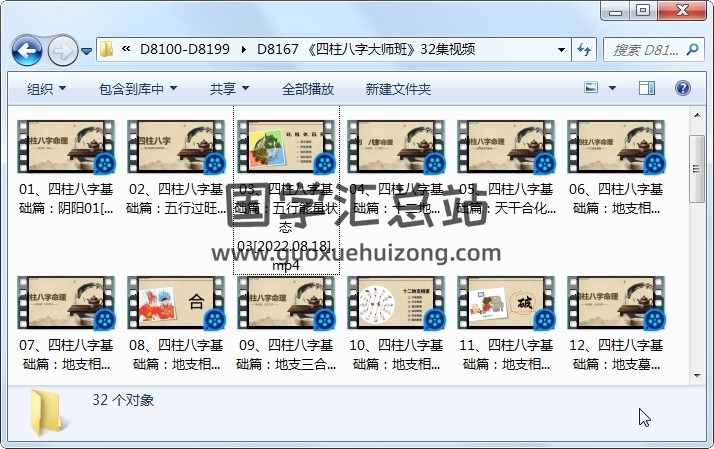Viewport: 714px width, 449px height.
Task: Click the vertical scrollbar thumb
Action: click(697, 169)
